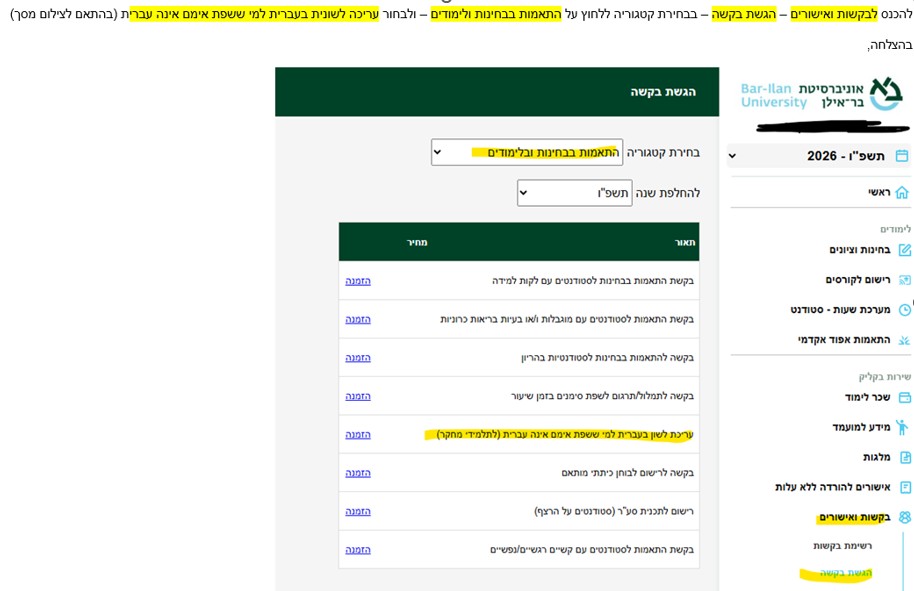Click the מלגות icon in sidebar
This screenshot has height=591, width=914.
point(904,457)
